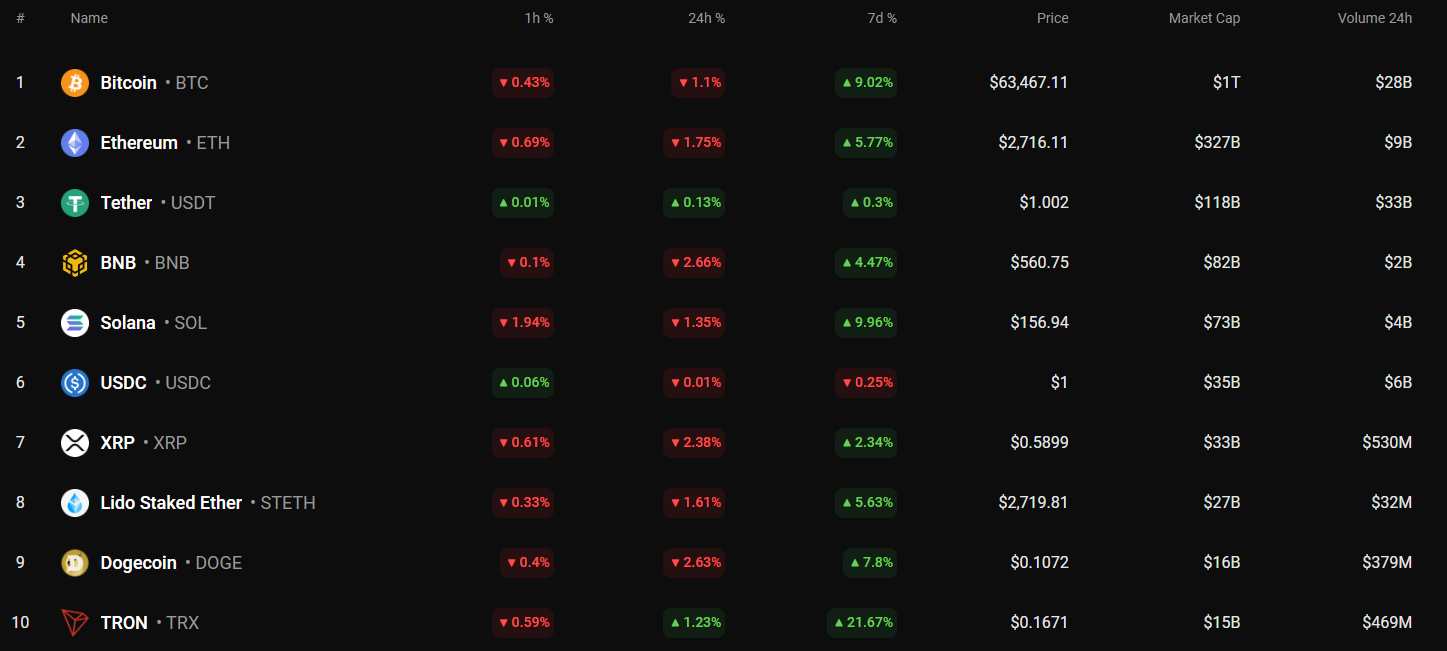Sort table by 24h % column header
This screenshot has width=1447, height=651.
click(x=706, y=18)
